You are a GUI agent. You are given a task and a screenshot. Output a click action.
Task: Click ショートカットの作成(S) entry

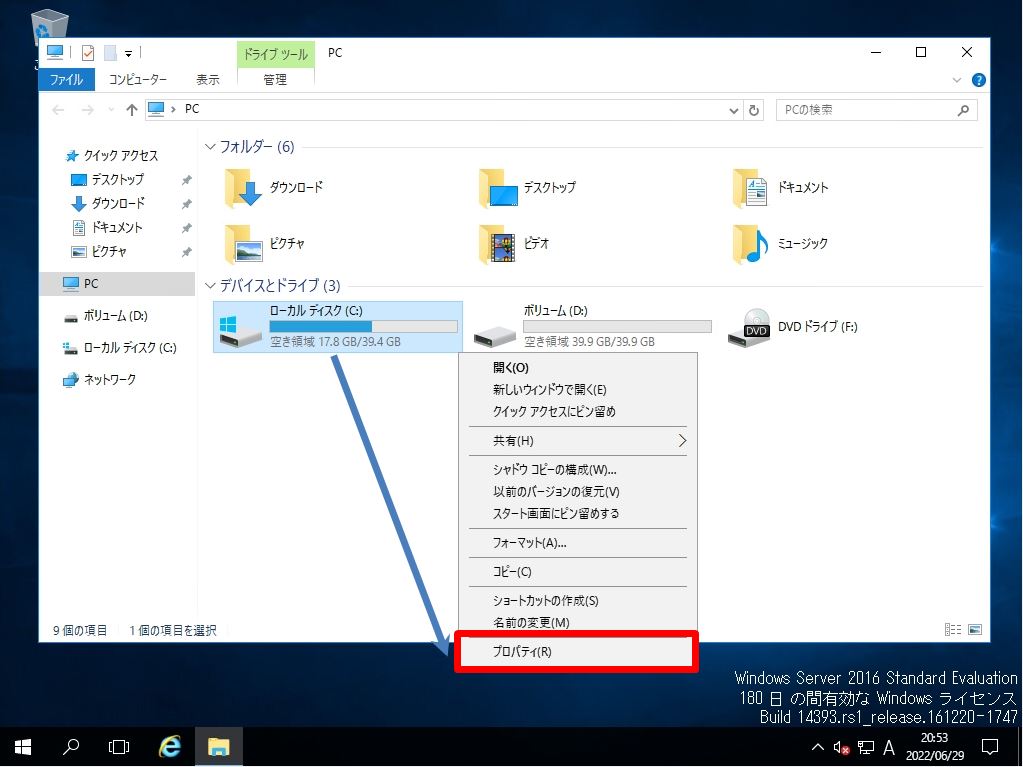pyautogui.click(x=578, y=601)
